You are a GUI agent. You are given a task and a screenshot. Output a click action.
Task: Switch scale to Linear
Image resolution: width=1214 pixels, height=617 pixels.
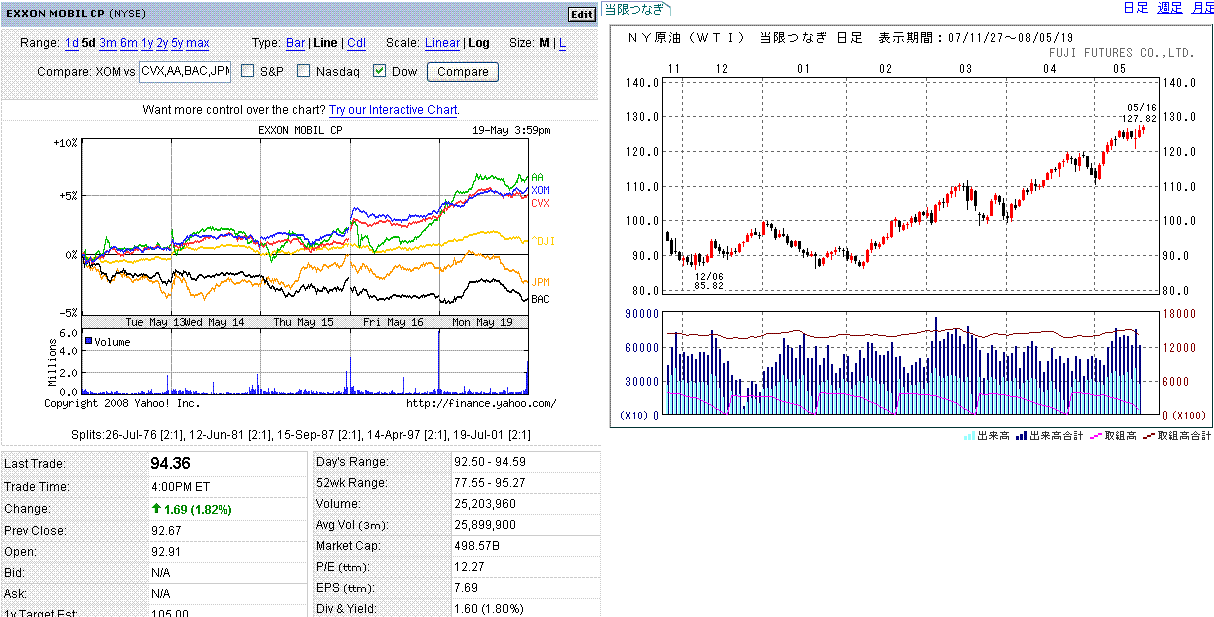pos(442,43)
